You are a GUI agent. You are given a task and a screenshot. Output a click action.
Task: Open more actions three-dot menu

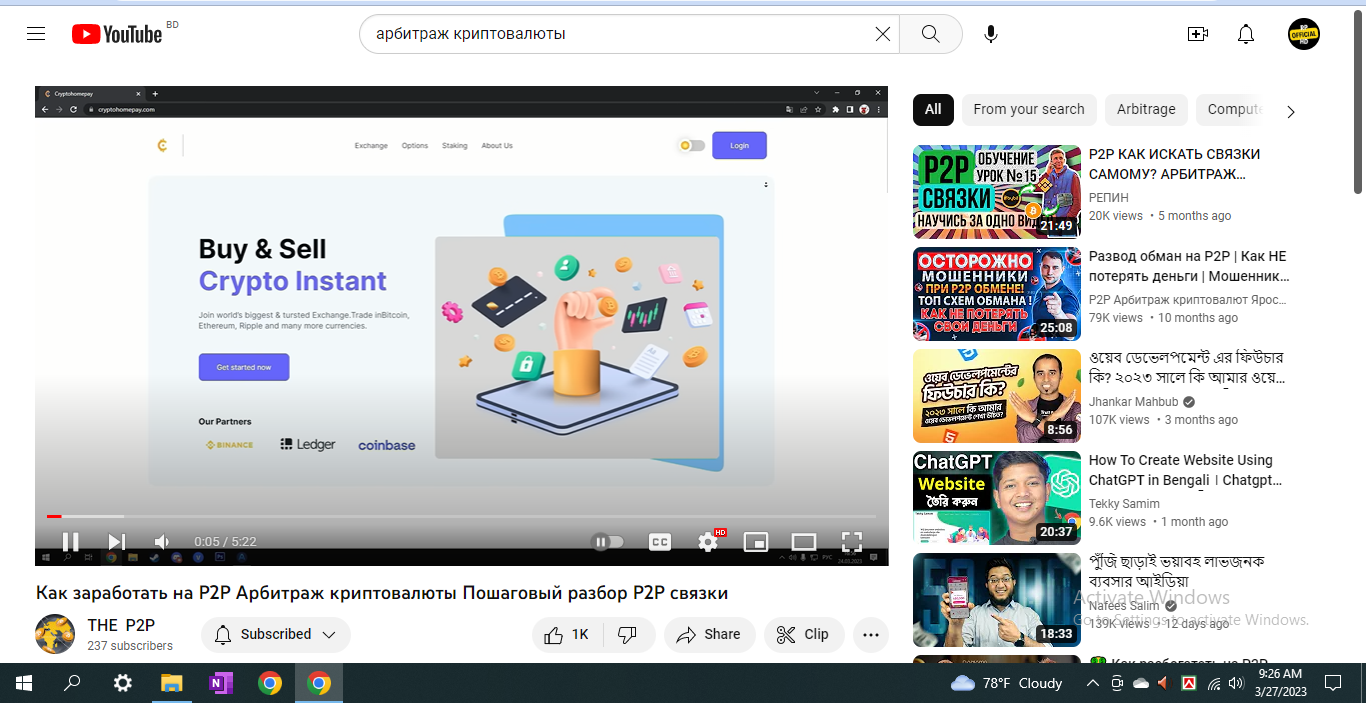point(871,634)
